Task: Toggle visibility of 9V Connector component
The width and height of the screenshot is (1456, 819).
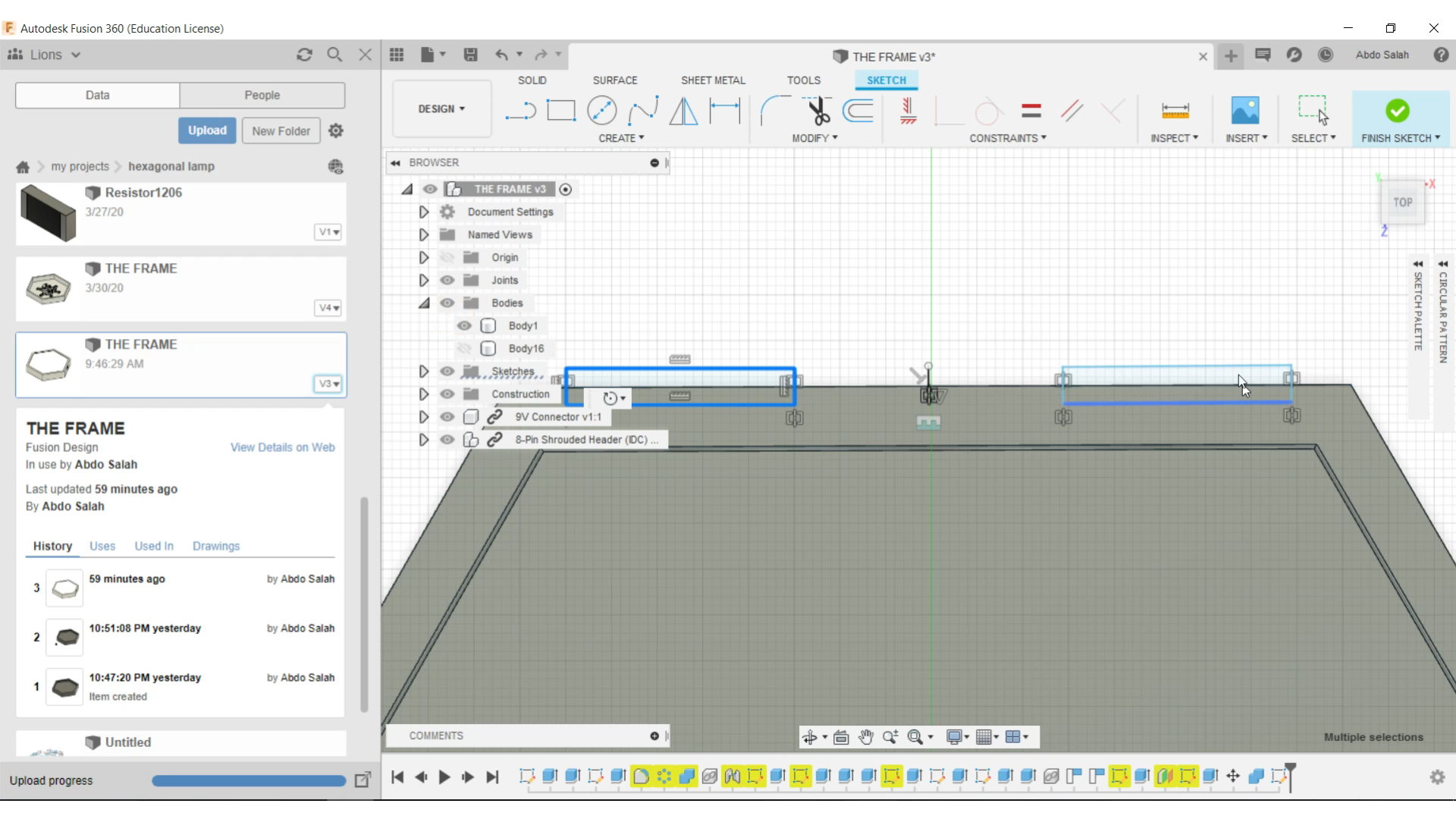Action: point(447,416)
